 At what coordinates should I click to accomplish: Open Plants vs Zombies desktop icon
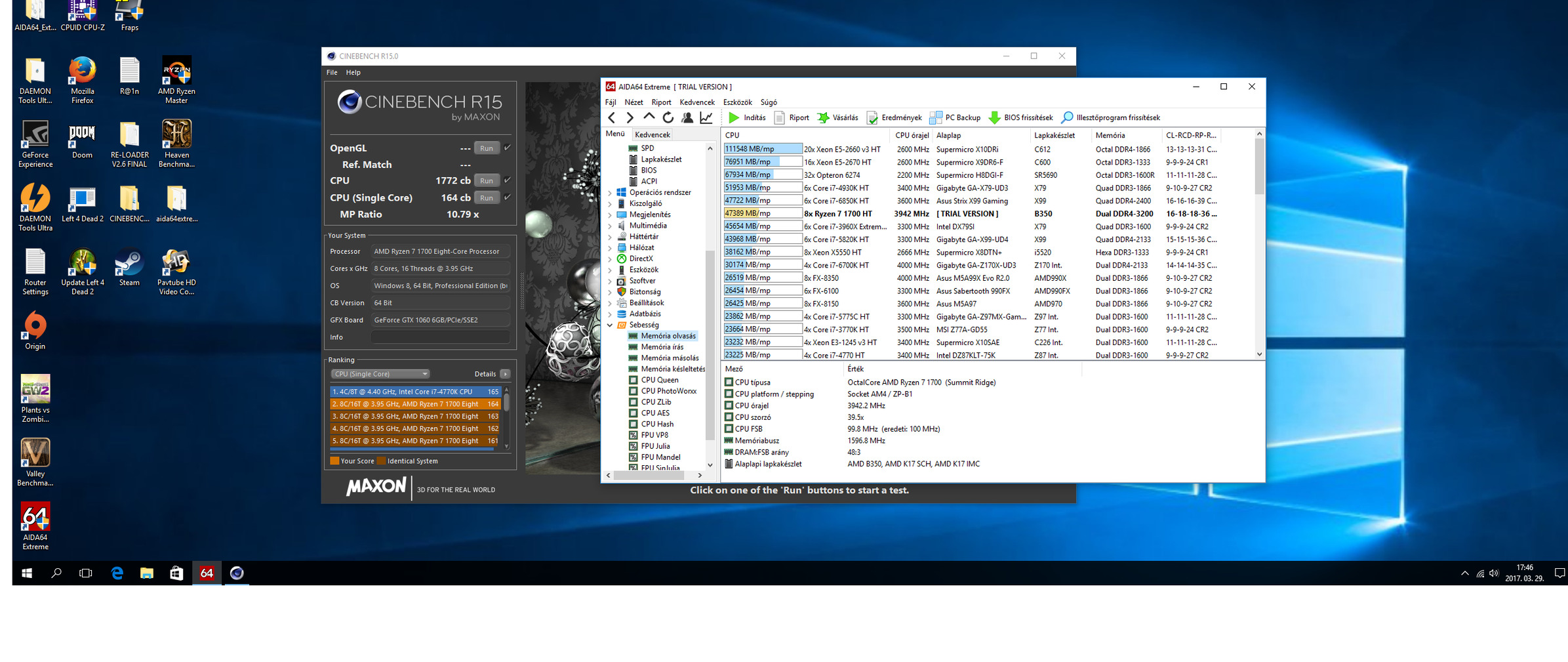coord(35,398)
